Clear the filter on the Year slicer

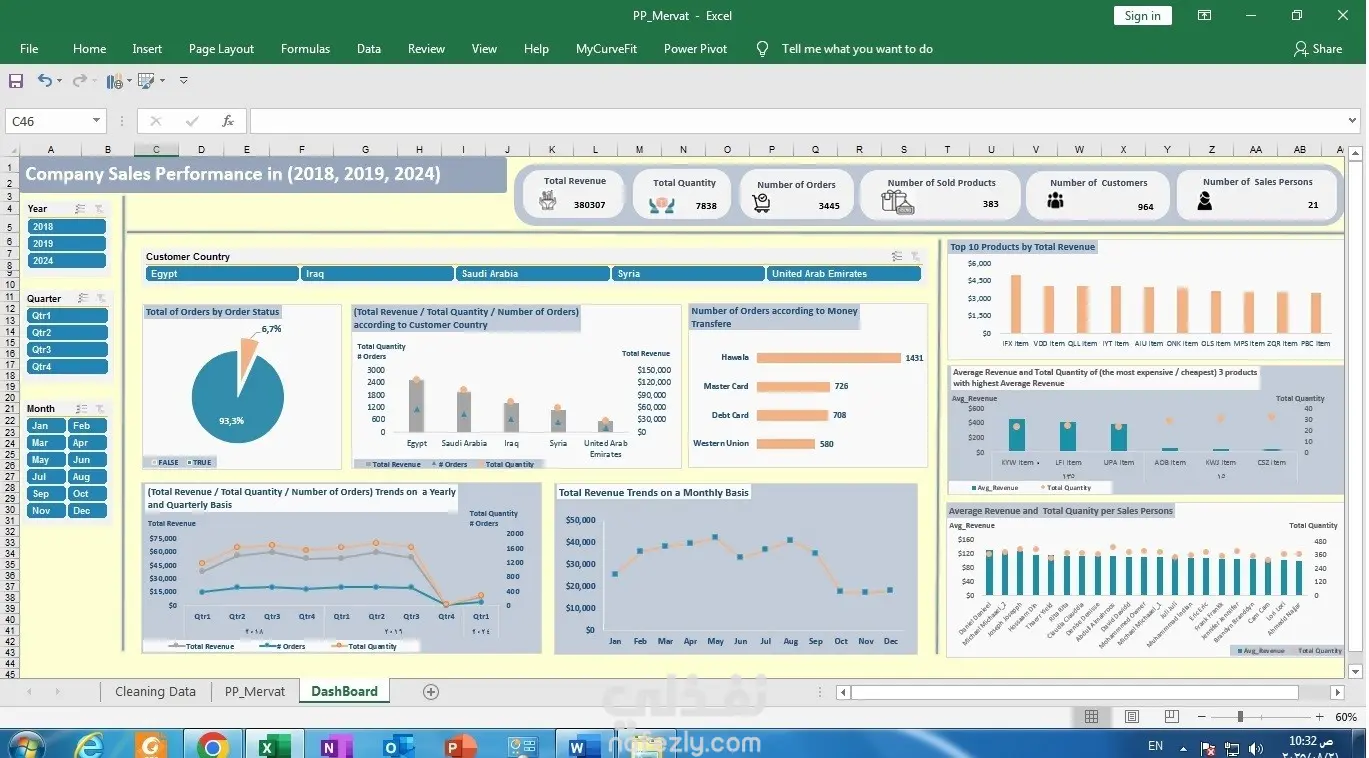pyautogui.click(x=99, y=209)
